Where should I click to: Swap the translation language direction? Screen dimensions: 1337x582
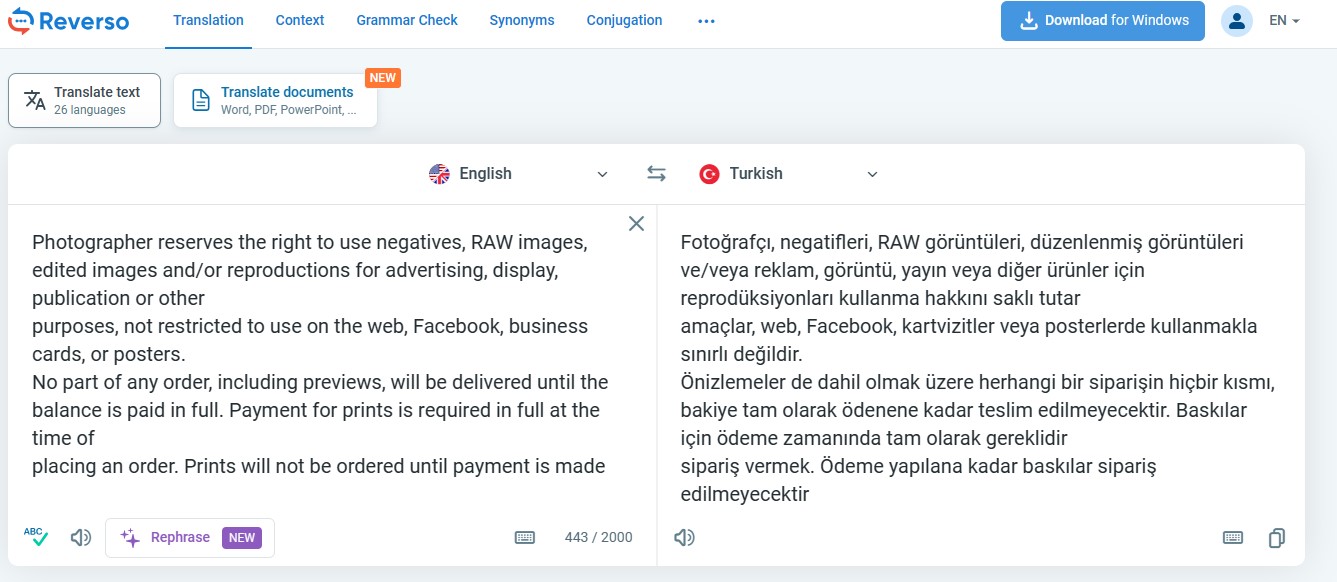656,172
